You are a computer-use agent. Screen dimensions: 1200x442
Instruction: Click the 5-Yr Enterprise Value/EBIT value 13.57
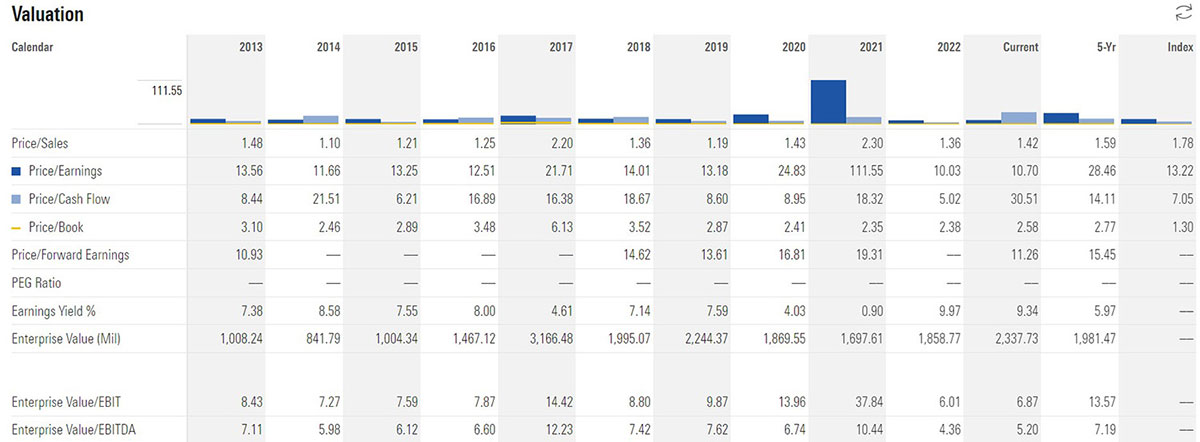1102,401
